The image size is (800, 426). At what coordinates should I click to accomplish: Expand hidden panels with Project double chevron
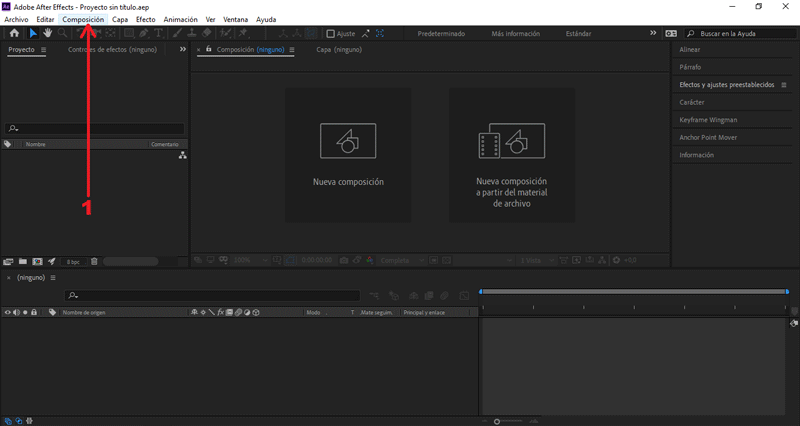pyautogui.click(x=182, y=49)
